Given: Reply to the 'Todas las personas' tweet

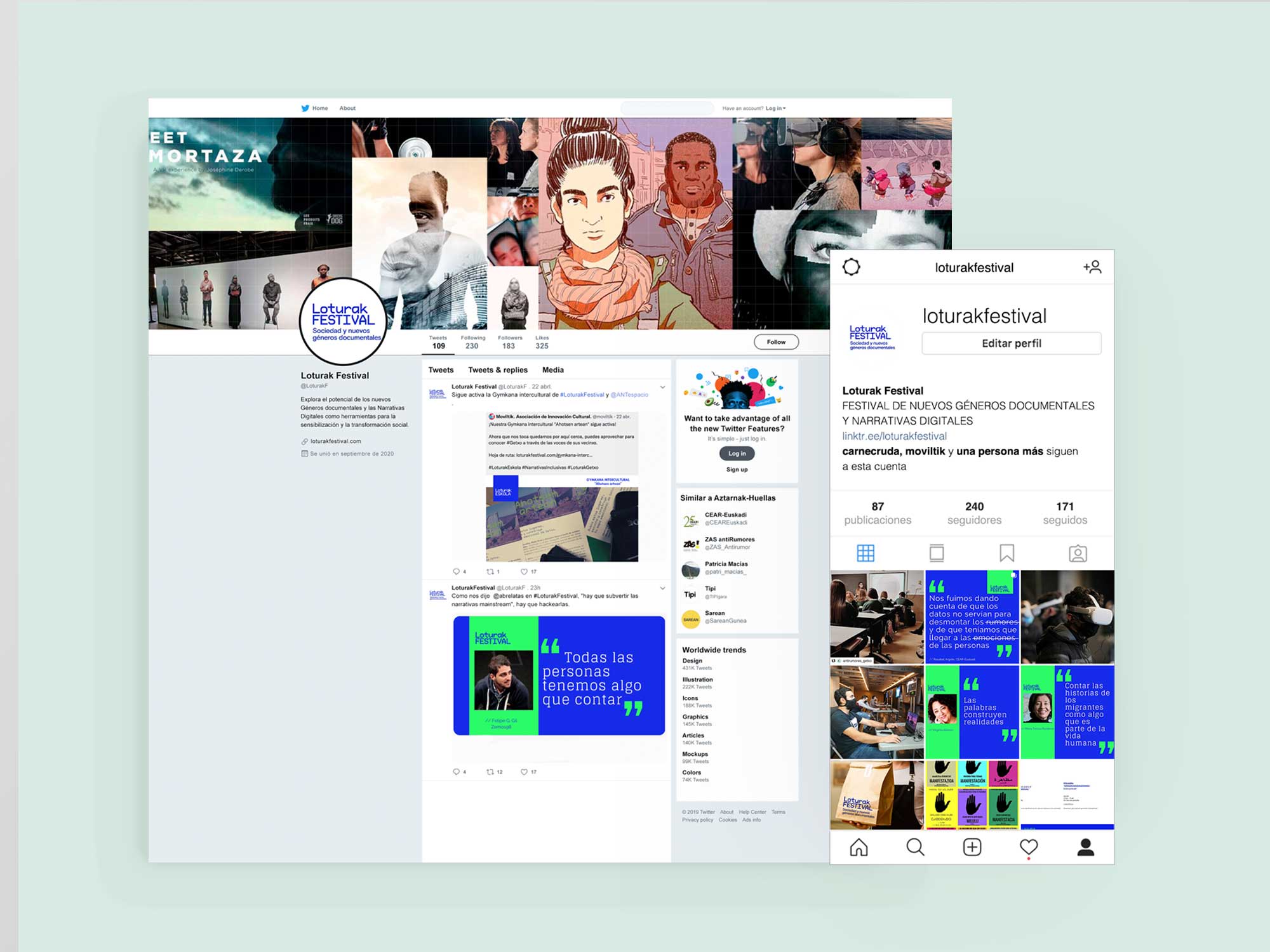Looking at the screenshot, I should tap(456, 772).
